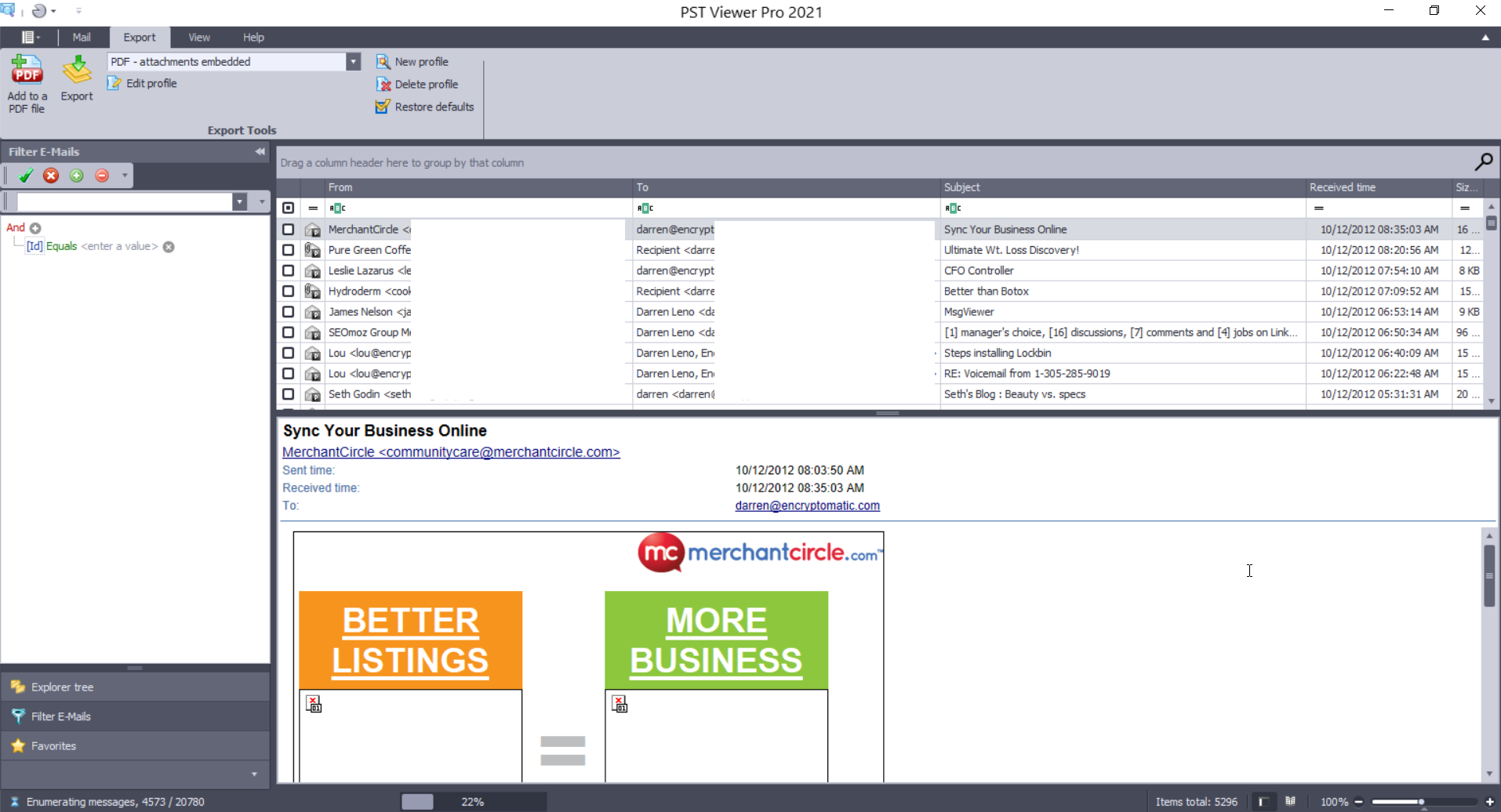
Task: Follow the darren@encryptomatic.com link
Action: pyautogui.click(x=807, y=506)
